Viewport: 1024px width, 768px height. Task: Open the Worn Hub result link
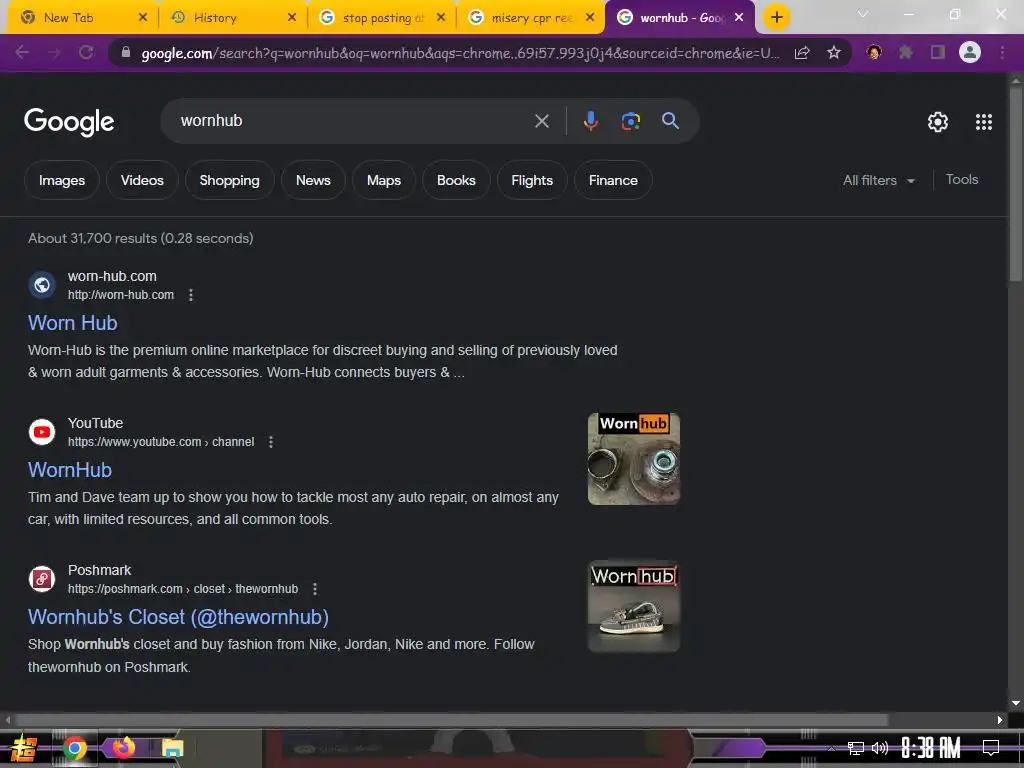click(x=72, y=323)
